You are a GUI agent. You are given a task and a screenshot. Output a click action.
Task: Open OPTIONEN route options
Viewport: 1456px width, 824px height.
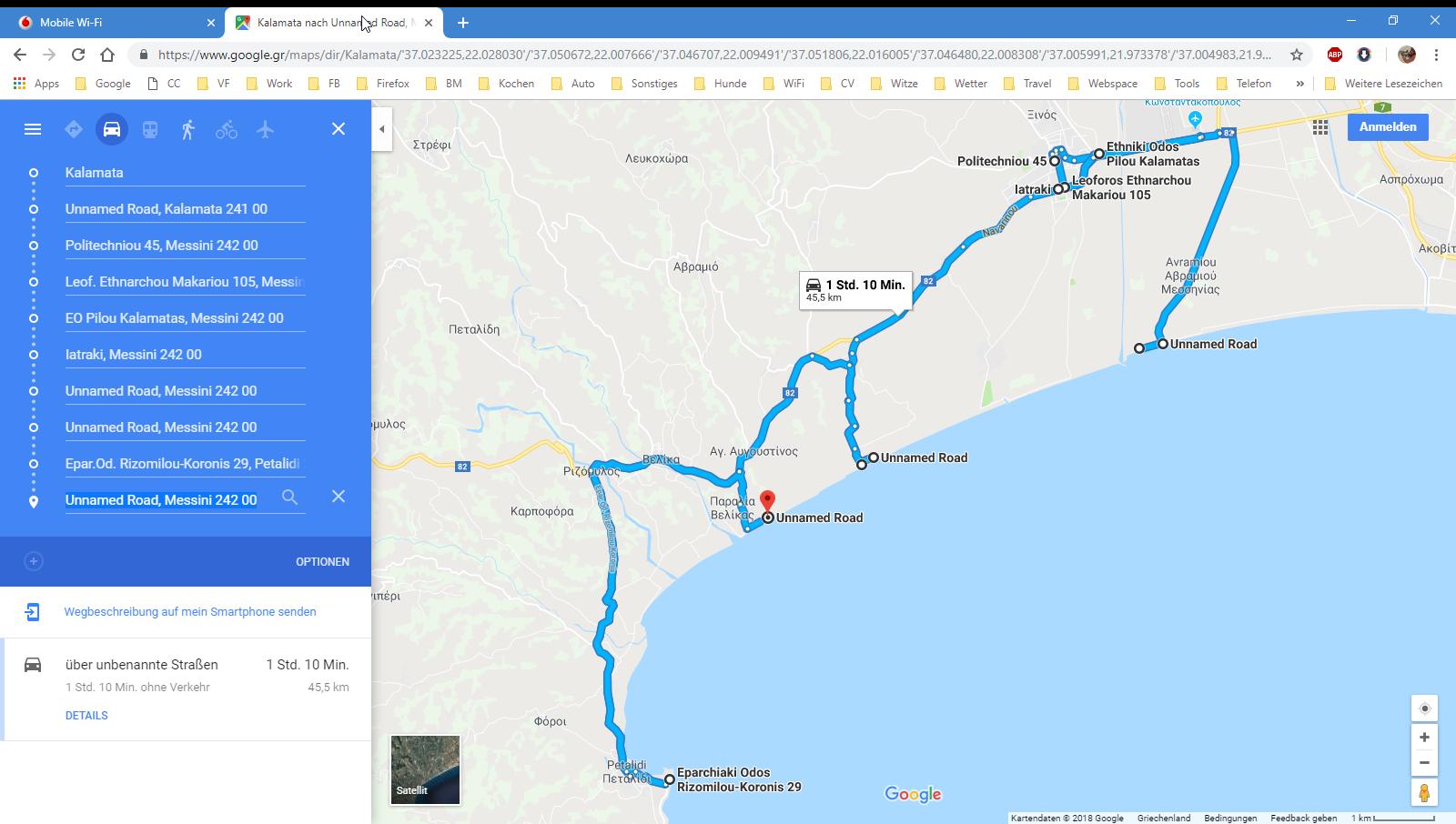(322, 561)
